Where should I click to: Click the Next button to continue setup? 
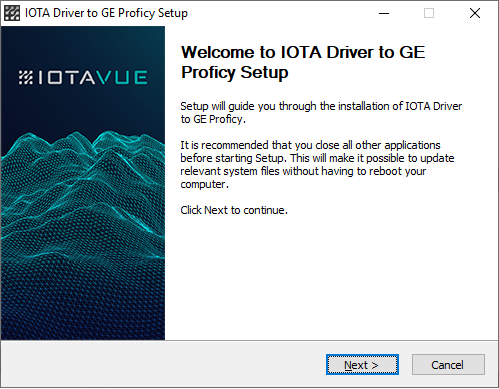(362, 365)
